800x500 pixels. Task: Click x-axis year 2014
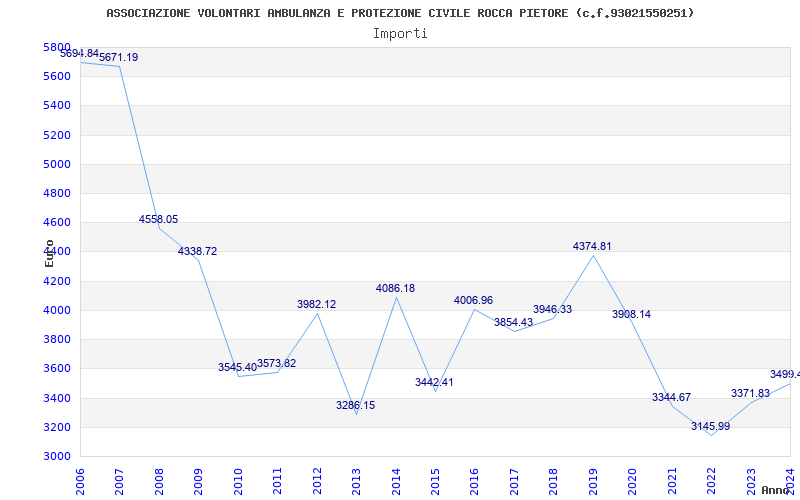(396, 482)
